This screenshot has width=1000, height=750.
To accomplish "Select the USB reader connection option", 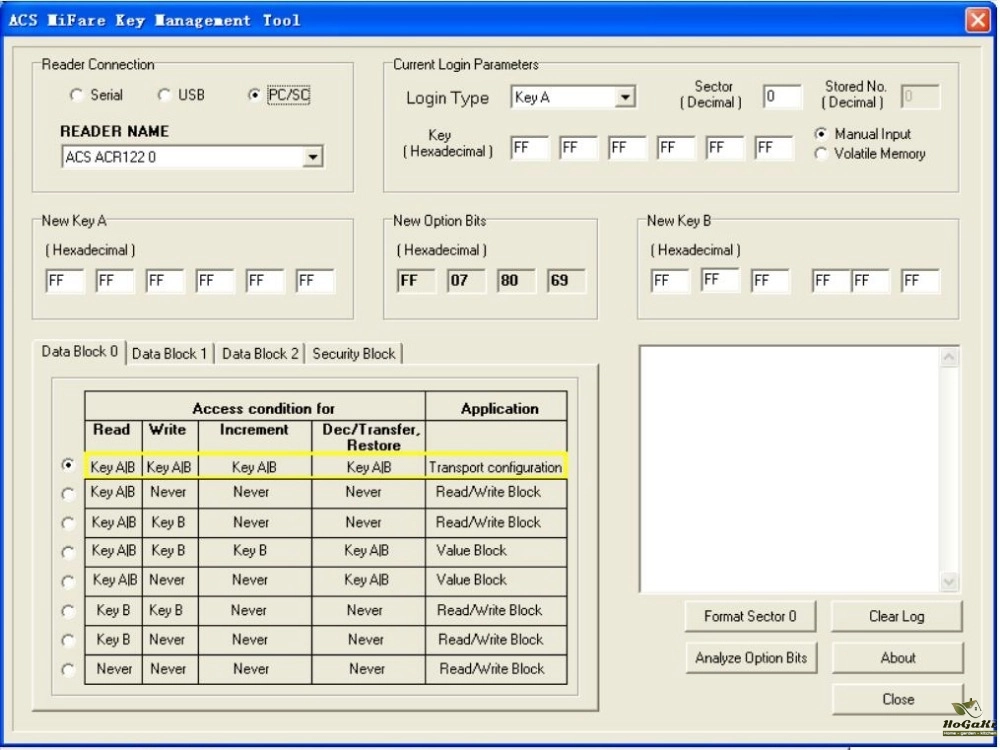I will 164,95.
